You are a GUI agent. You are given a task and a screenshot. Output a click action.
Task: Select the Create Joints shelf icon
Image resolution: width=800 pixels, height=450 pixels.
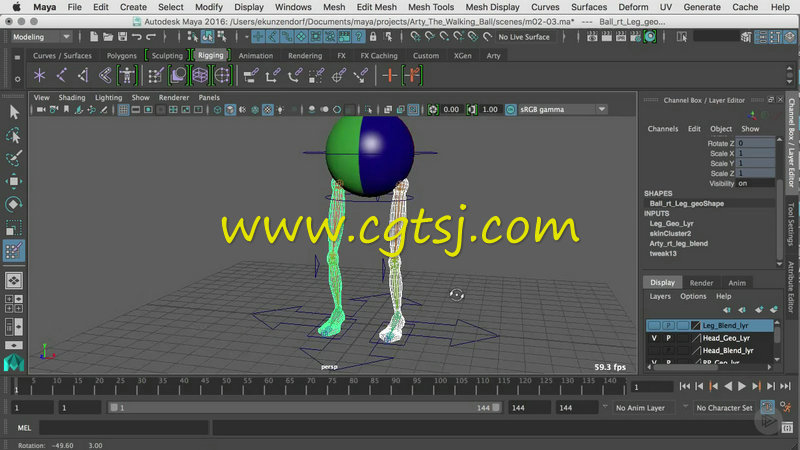coord(62,76)
